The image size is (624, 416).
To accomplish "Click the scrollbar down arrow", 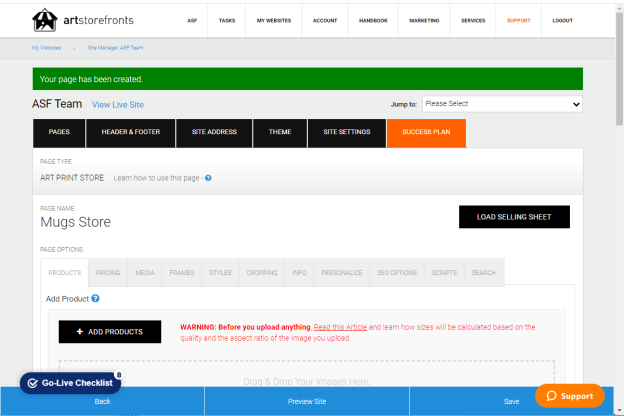I will [x=619, y=410].
